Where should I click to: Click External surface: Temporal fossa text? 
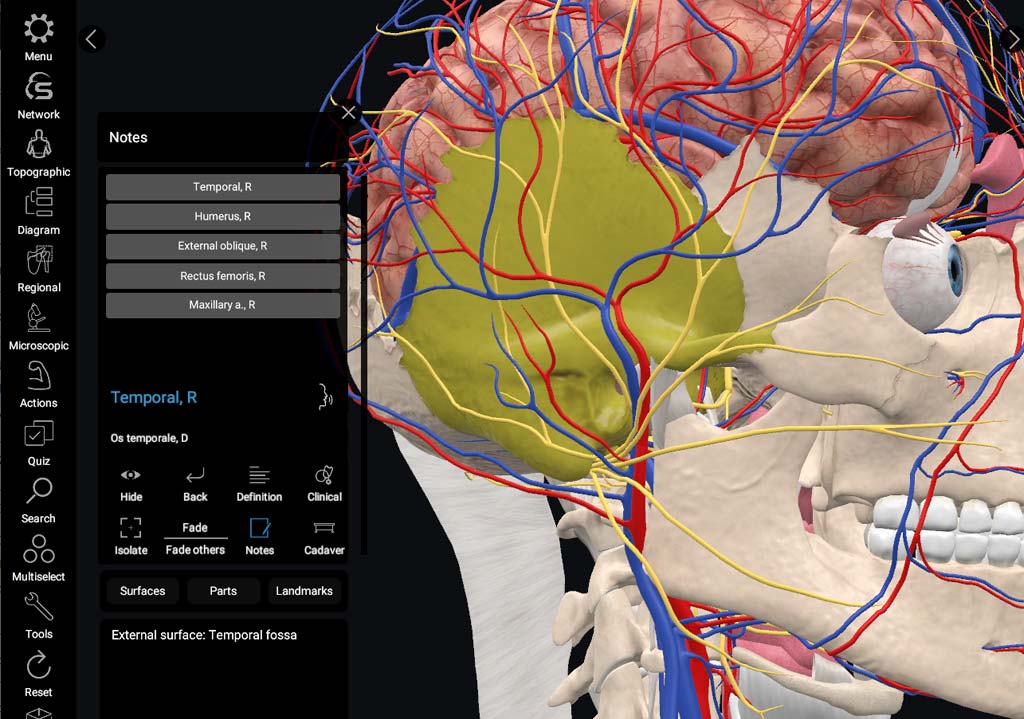204,635
